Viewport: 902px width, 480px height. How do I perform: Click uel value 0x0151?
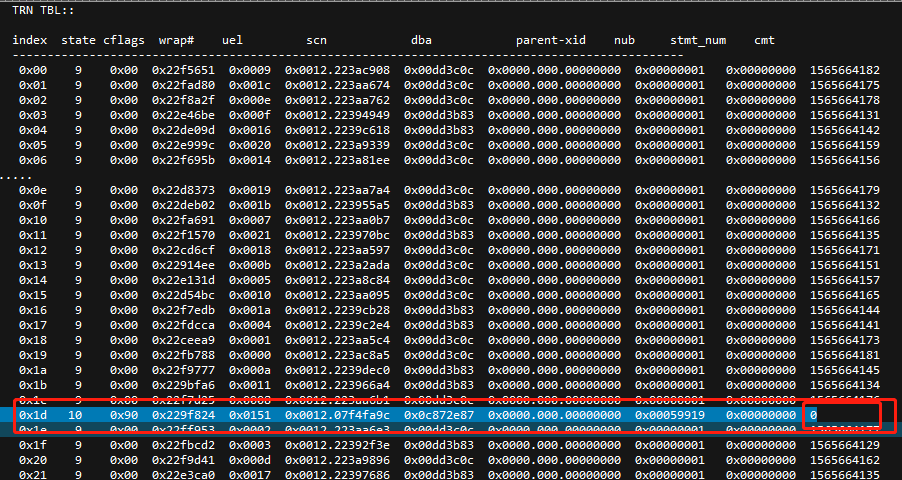250,415
